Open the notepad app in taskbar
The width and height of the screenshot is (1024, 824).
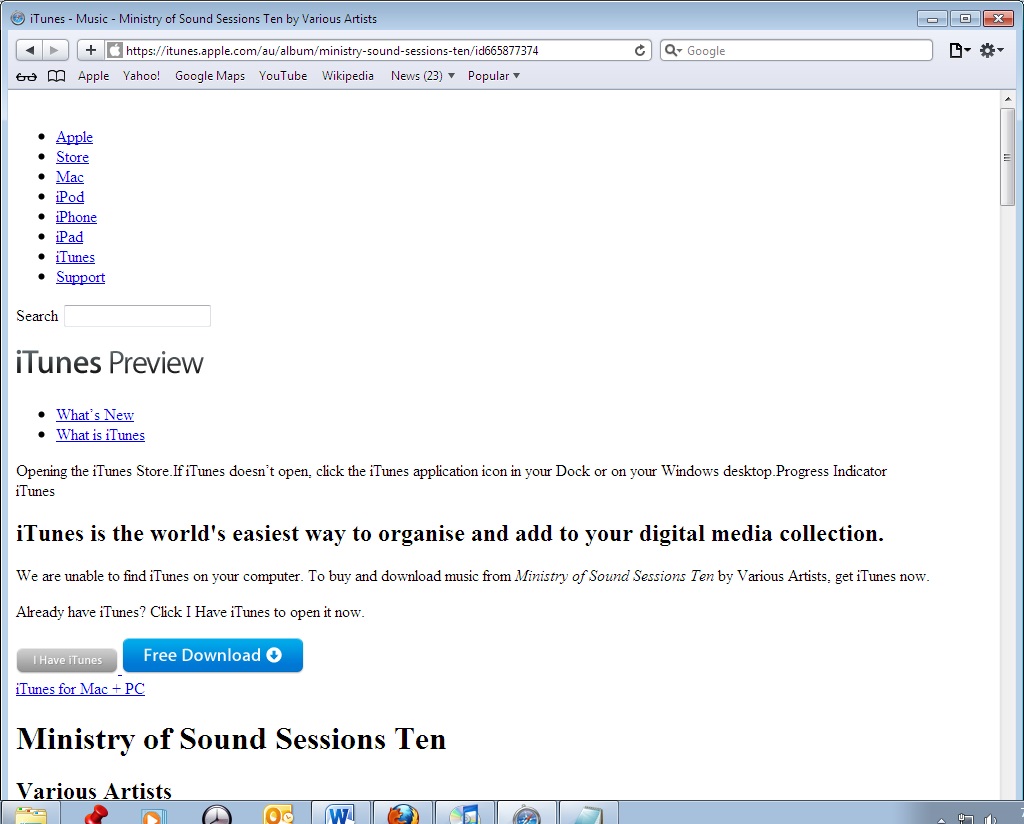coord(588,814)
